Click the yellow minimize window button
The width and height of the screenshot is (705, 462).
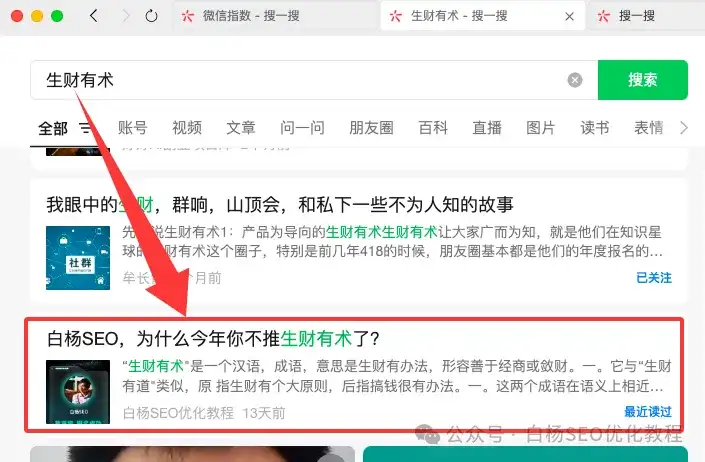coord(37,17)
